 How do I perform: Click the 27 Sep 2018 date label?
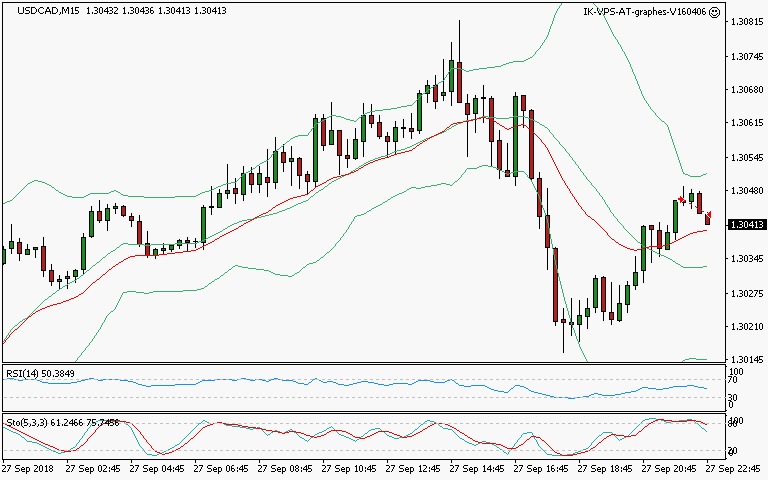click(x=30, y=468)
